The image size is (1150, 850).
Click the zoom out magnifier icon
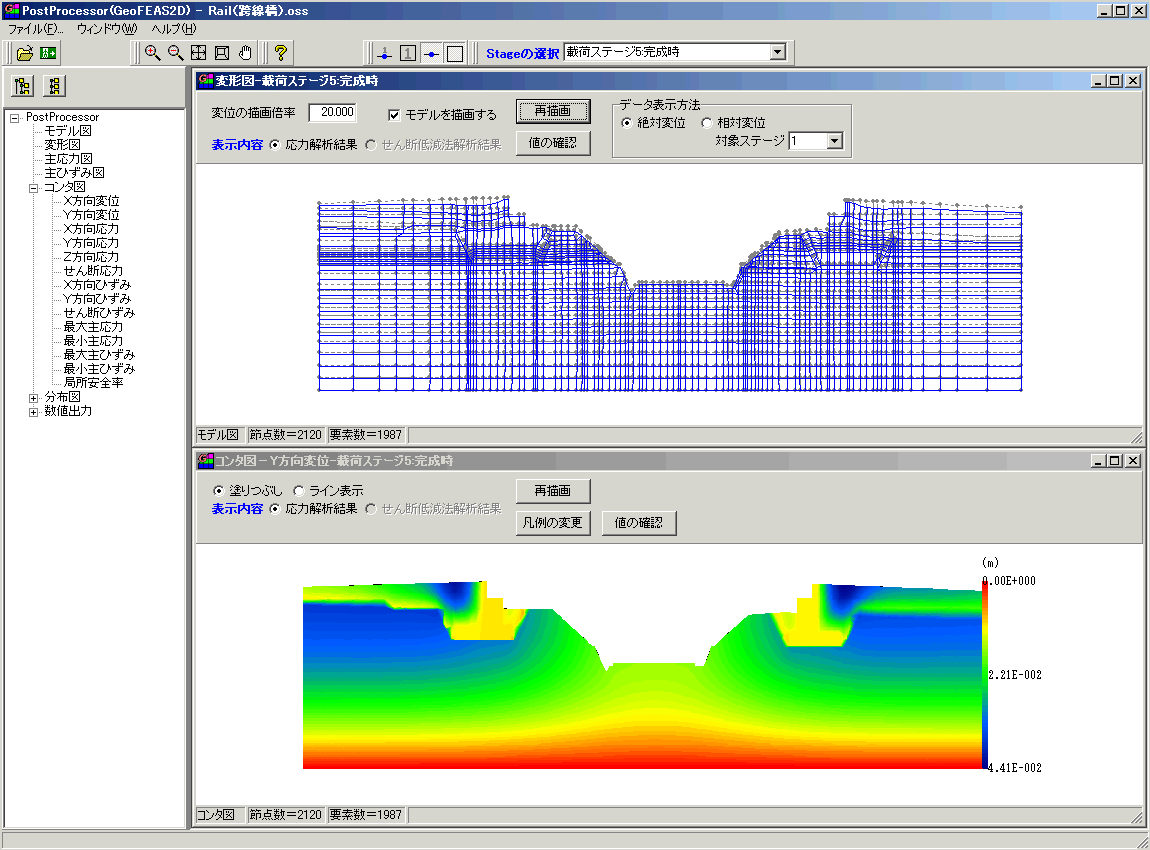coord(175,53)
